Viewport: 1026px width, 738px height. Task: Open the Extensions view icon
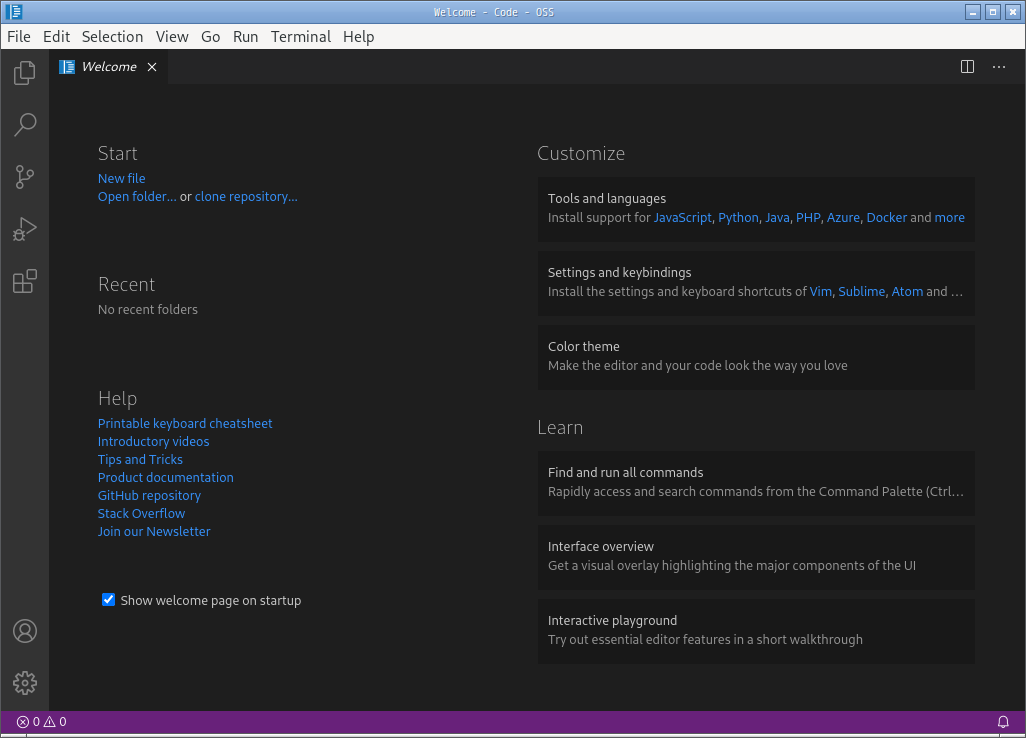(24, 281)
